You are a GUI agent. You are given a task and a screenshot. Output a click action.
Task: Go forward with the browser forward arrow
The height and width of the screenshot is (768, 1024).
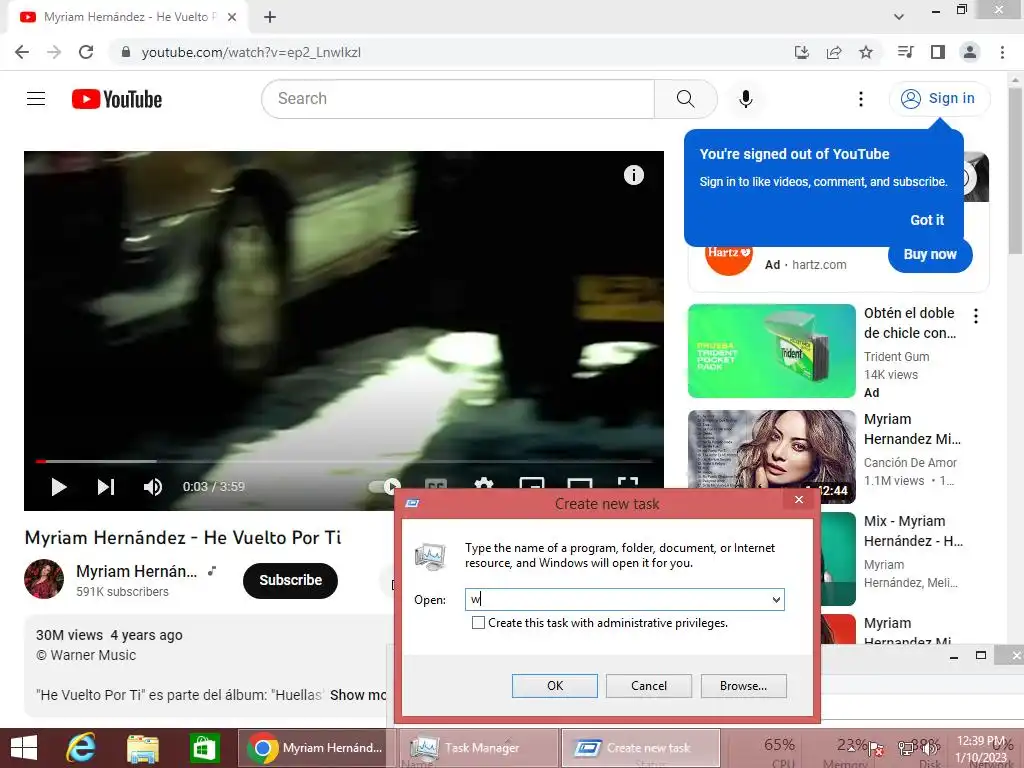tap(54, 52)
